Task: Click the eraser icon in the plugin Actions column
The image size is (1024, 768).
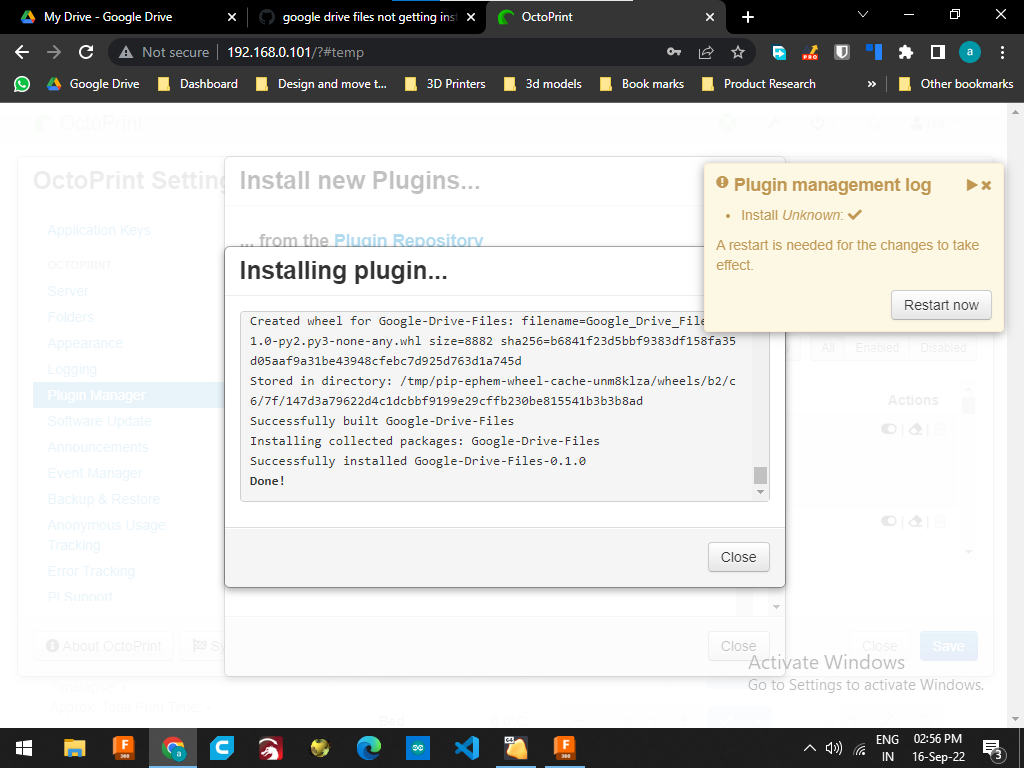Action: click(x=915, y=428)
